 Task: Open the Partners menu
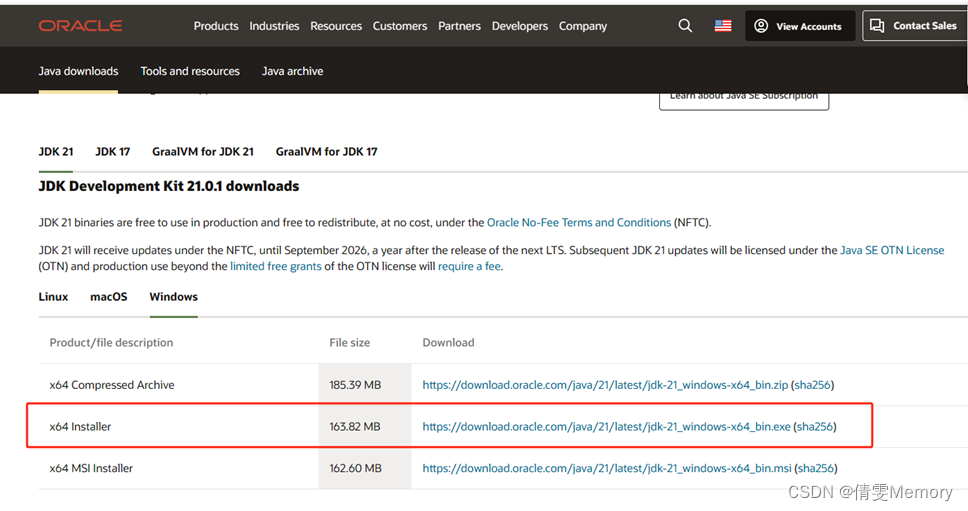pyautogui.click(x=459, y=26)
